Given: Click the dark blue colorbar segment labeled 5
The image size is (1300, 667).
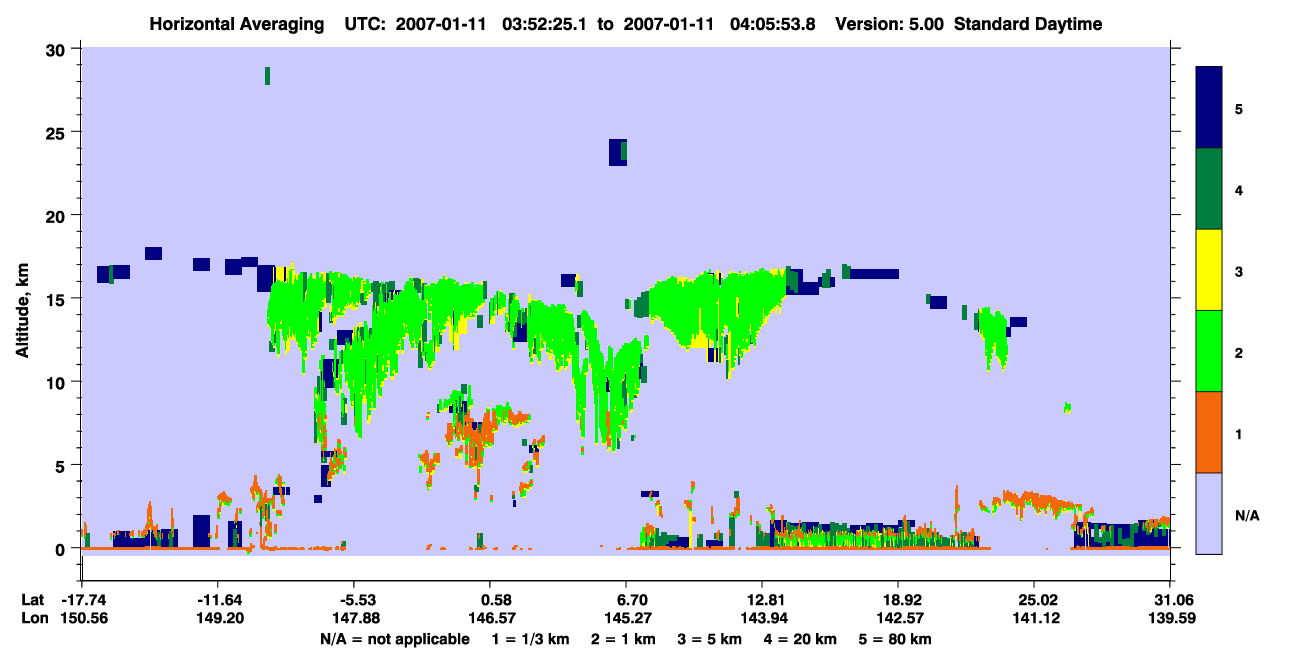Looking at the screenshot, I should point(1209,107).
